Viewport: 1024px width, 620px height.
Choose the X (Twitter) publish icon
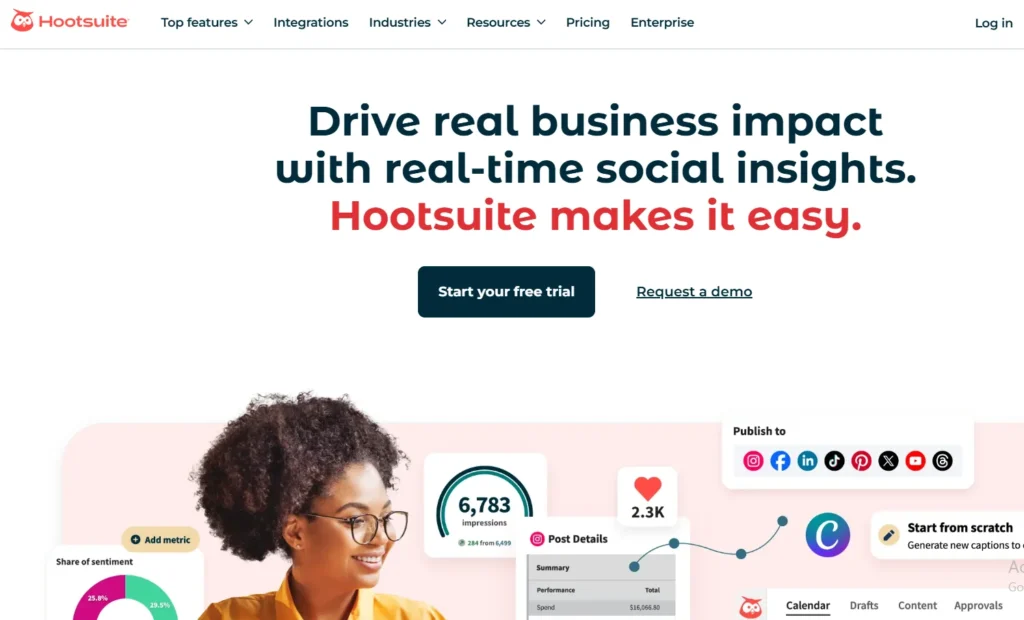coord(888,461)
